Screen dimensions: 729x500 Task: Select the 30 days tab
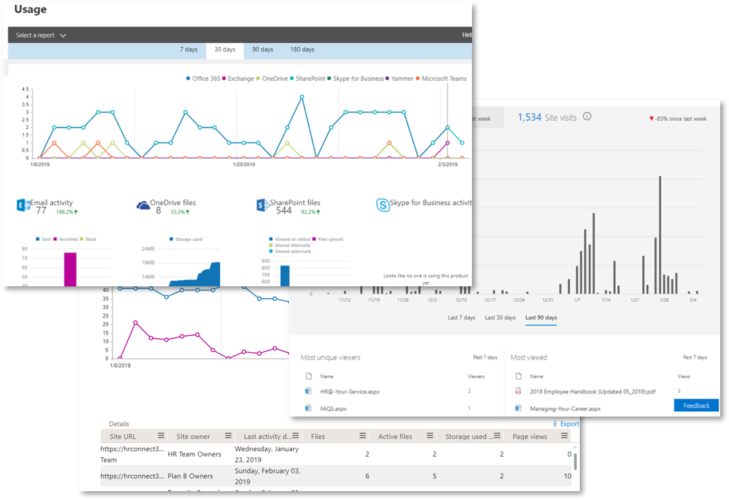coord(225,50)
